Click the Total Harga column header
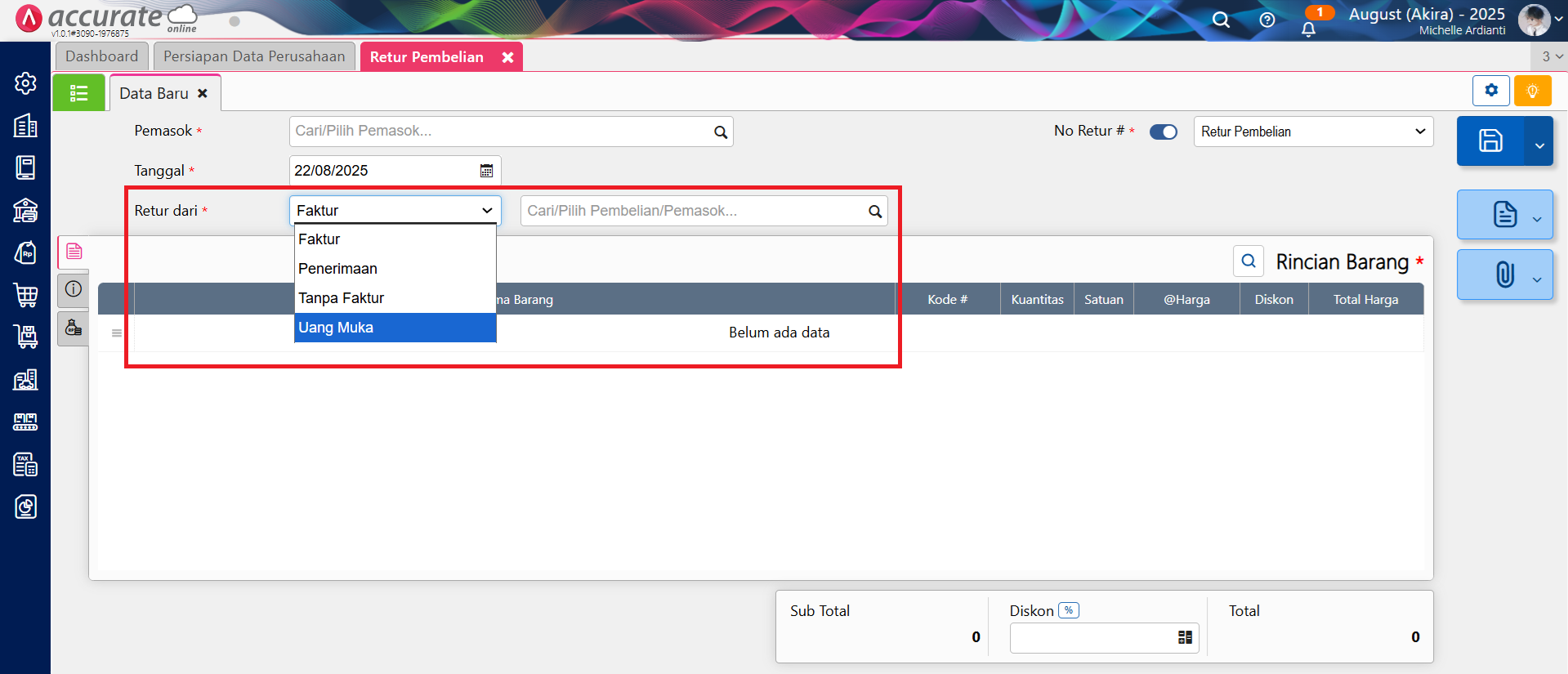 pyautogui.click(x=1365, y=299)
